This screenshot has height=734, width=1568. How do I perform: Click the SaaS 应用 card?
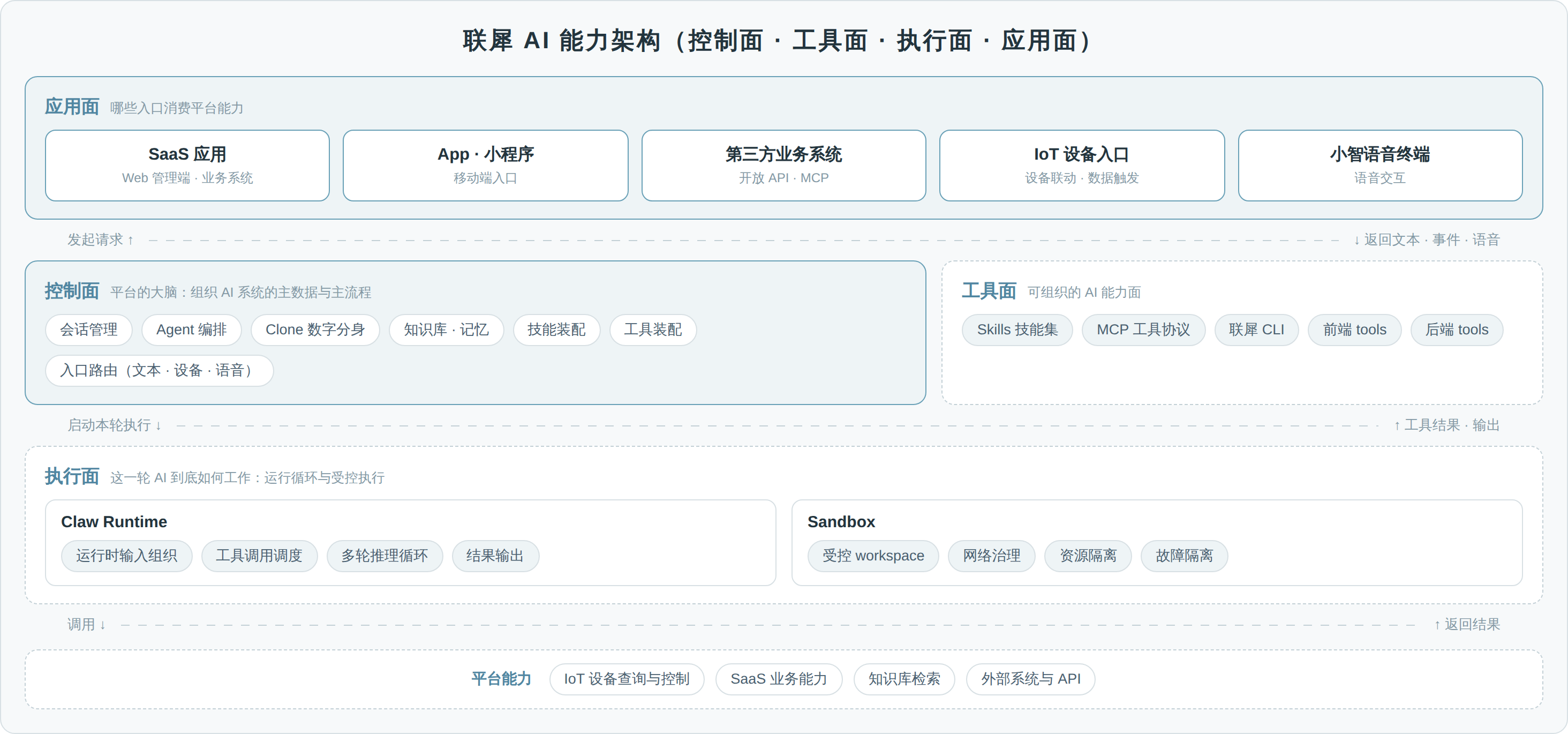point(187,165)
